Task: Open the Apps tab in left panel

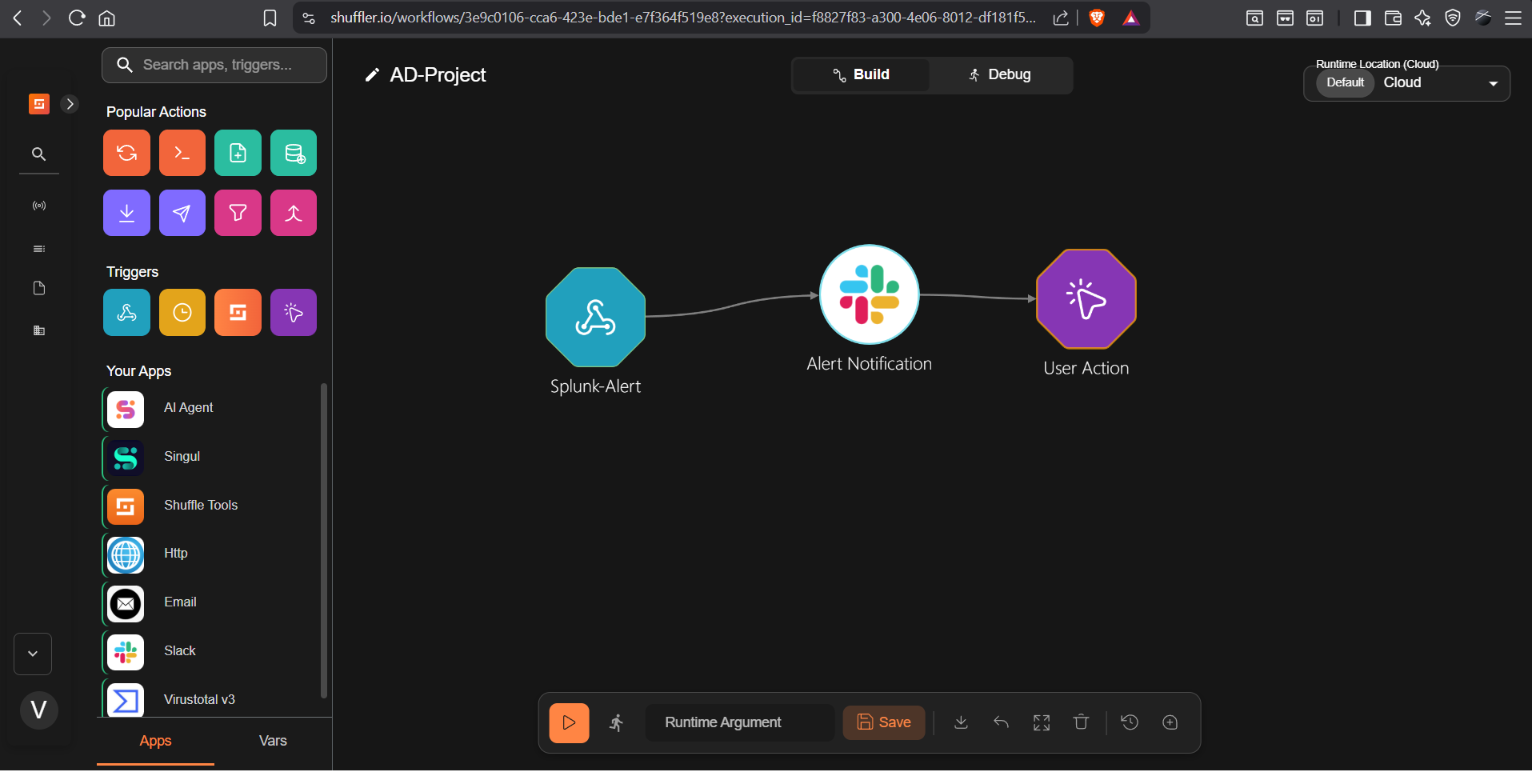Action: click(155, 741)
